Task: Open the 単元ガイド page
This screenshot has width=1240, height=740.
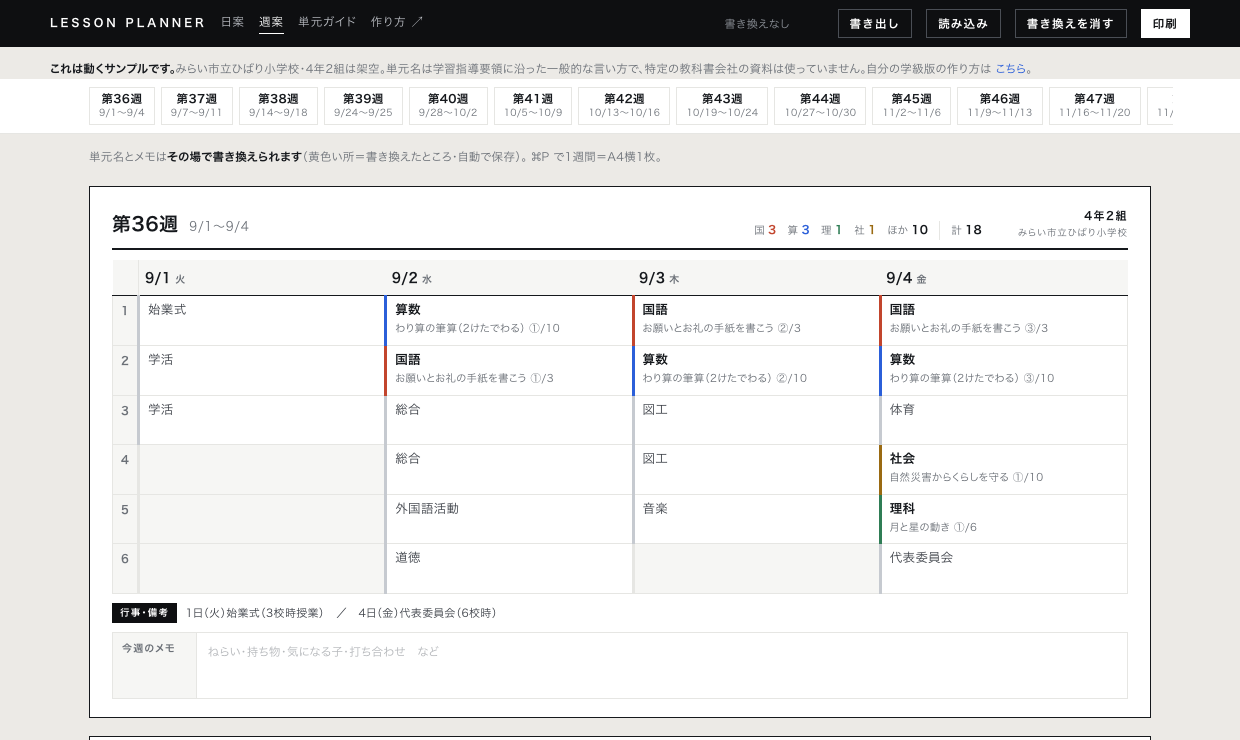Action: (327, 22)
